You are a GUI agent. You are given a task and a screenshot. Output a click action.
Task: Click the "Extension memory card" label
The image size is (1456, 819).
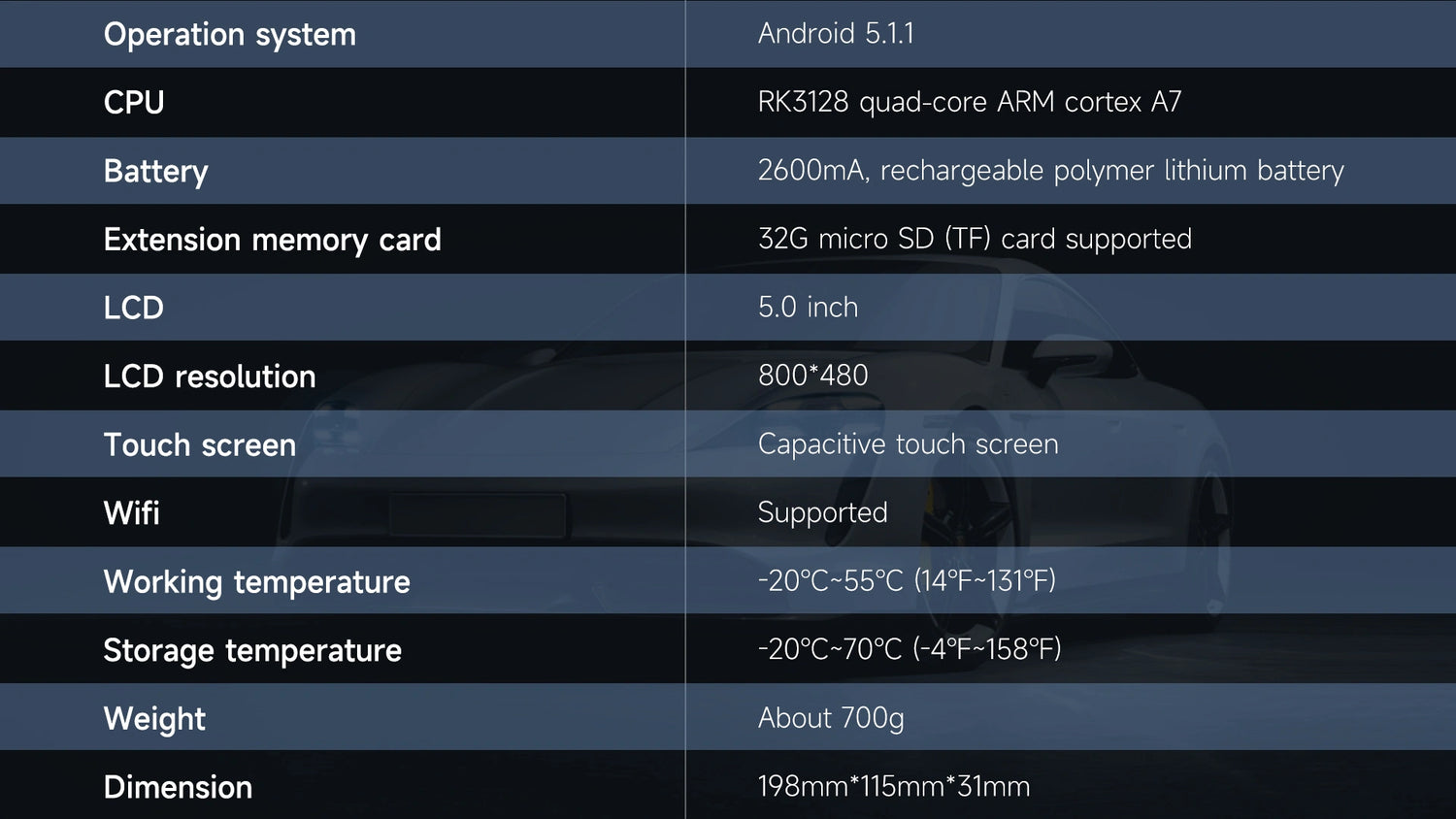[x=272, y=240]
